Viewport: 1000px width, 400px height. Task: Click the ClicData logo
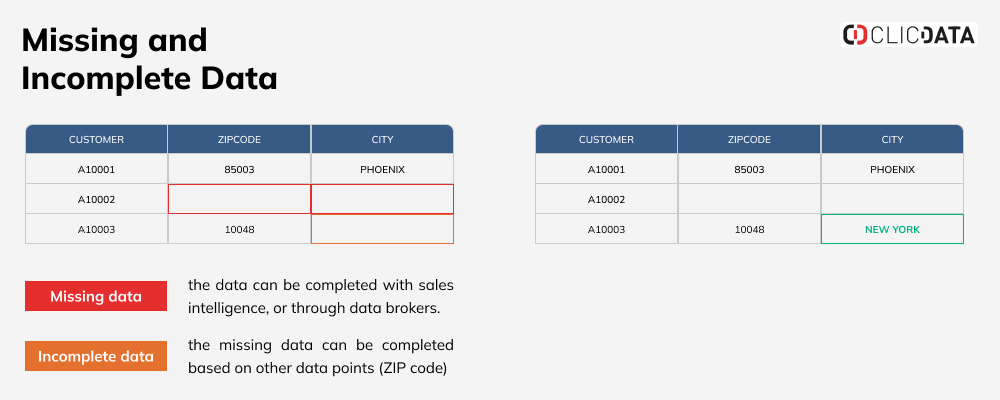click(908, 34)
